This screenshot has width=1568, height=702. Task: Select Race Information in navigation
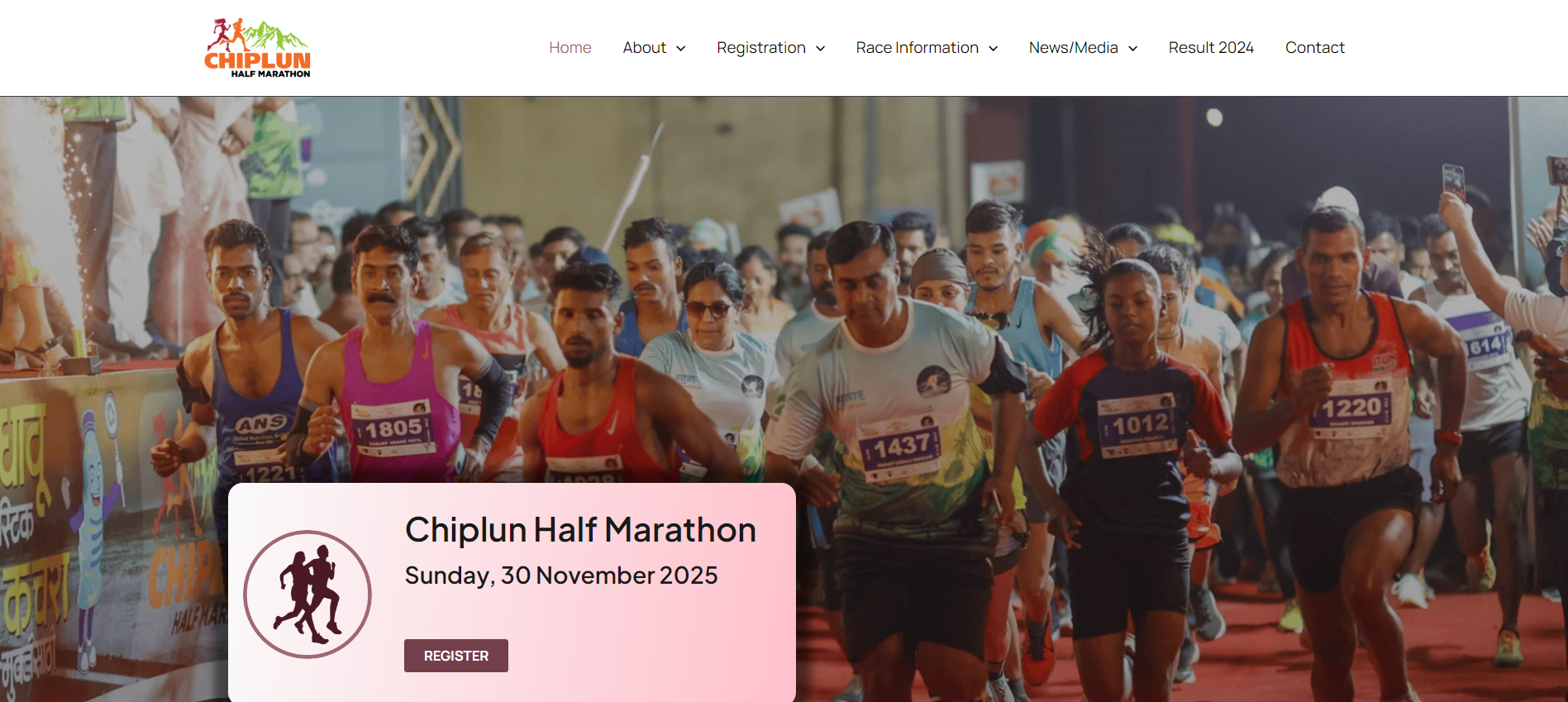[917, 48]
